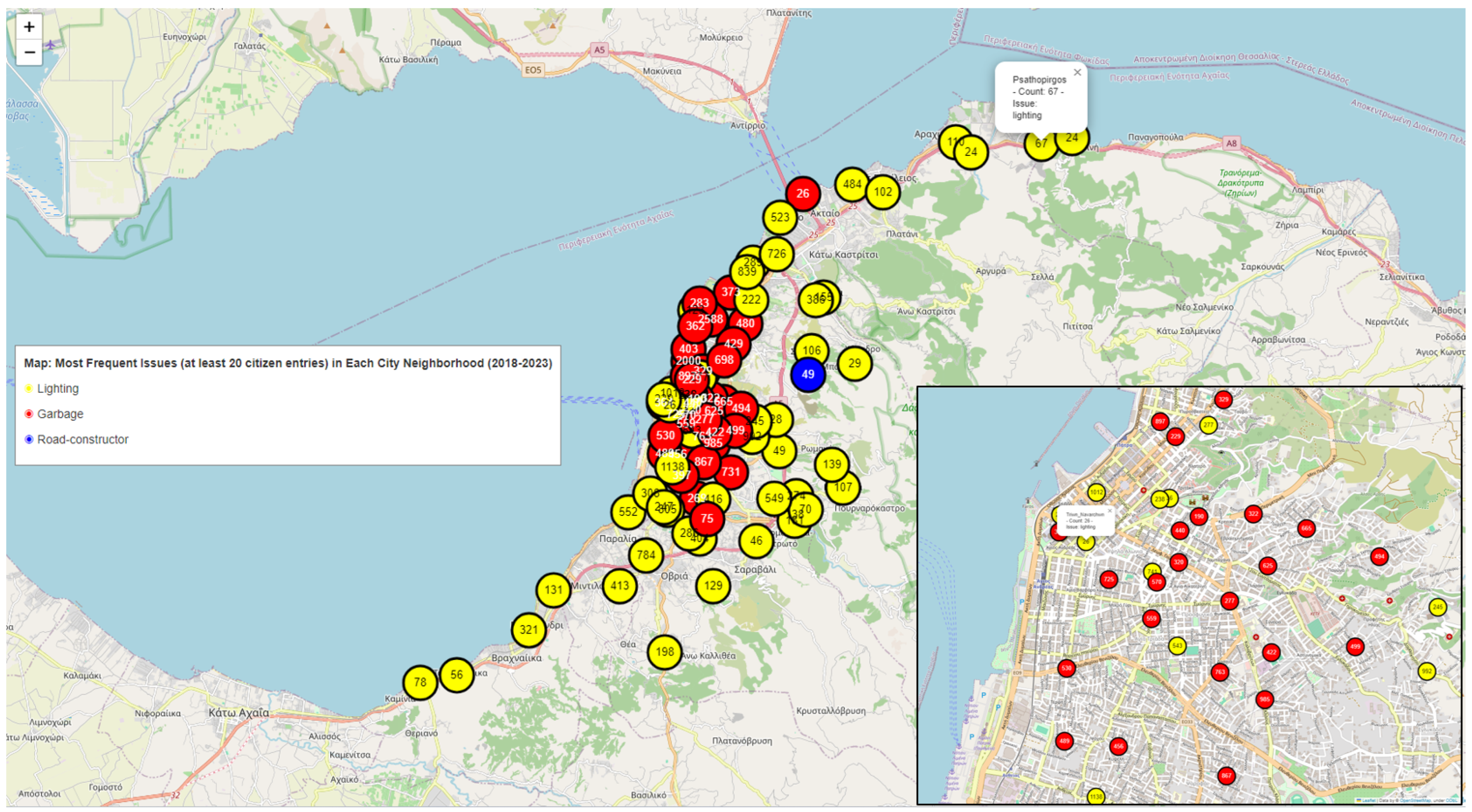This screenshot has width=1472, height=812.
Task: Click the red marker labeled 75
Action: 707,519
